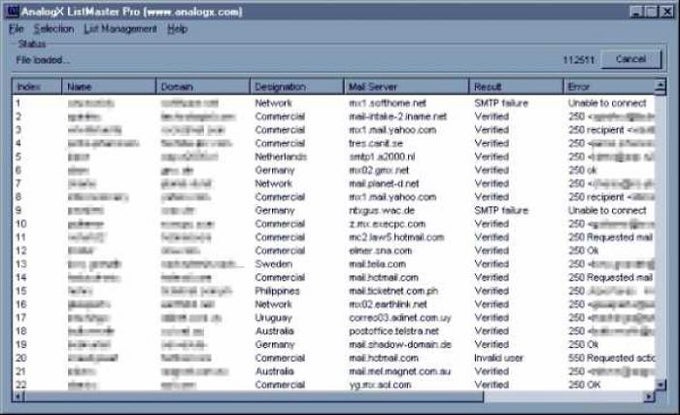Select mail server elmer.sna.com
Screen dimensions: 680x415
click(380, 251)
